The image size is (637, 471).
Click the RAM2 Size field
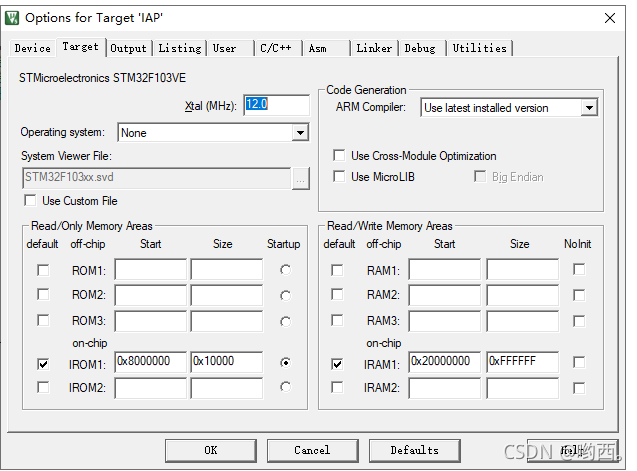(x=522, y=295)
